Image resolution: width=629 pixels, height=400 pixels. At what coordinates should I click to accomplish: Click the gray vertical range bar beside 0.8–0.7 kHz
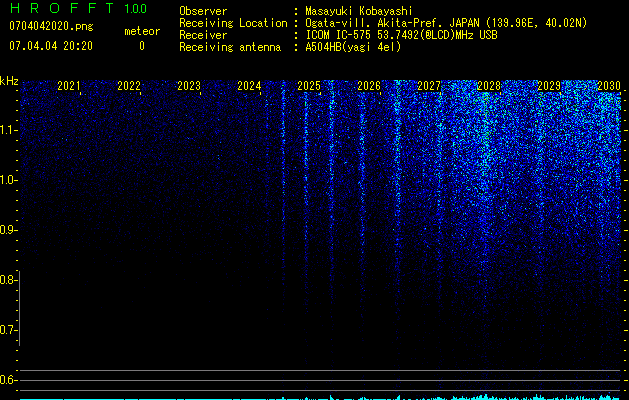click(x=19, y=308)
